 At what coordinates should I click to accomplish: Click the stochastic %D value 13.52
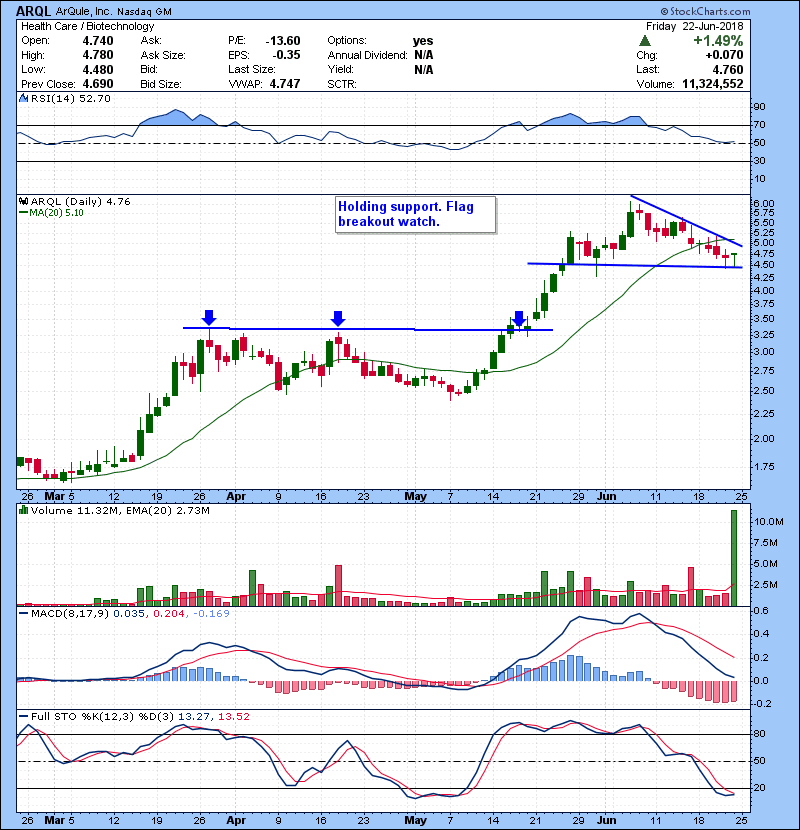click(233, 717)
